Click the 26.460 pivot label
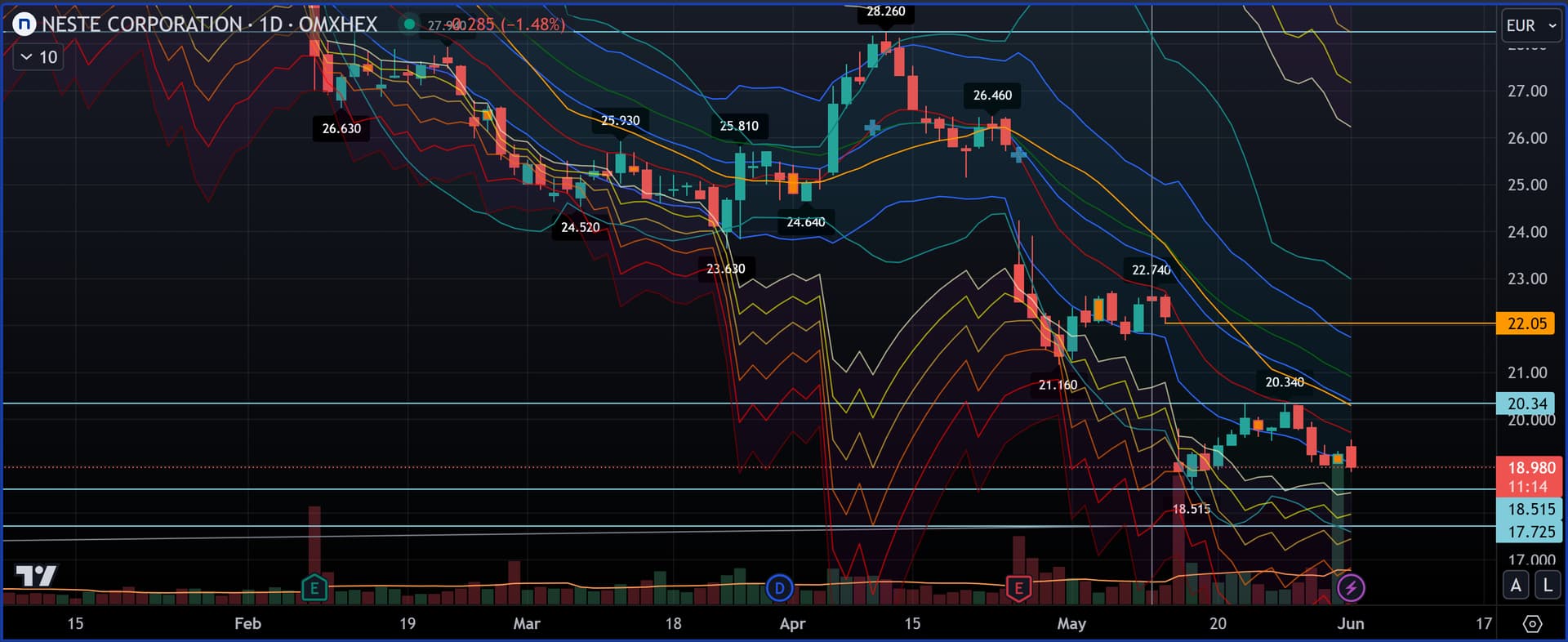This screenshot has height=642, width=1568. tap(992, 96)
